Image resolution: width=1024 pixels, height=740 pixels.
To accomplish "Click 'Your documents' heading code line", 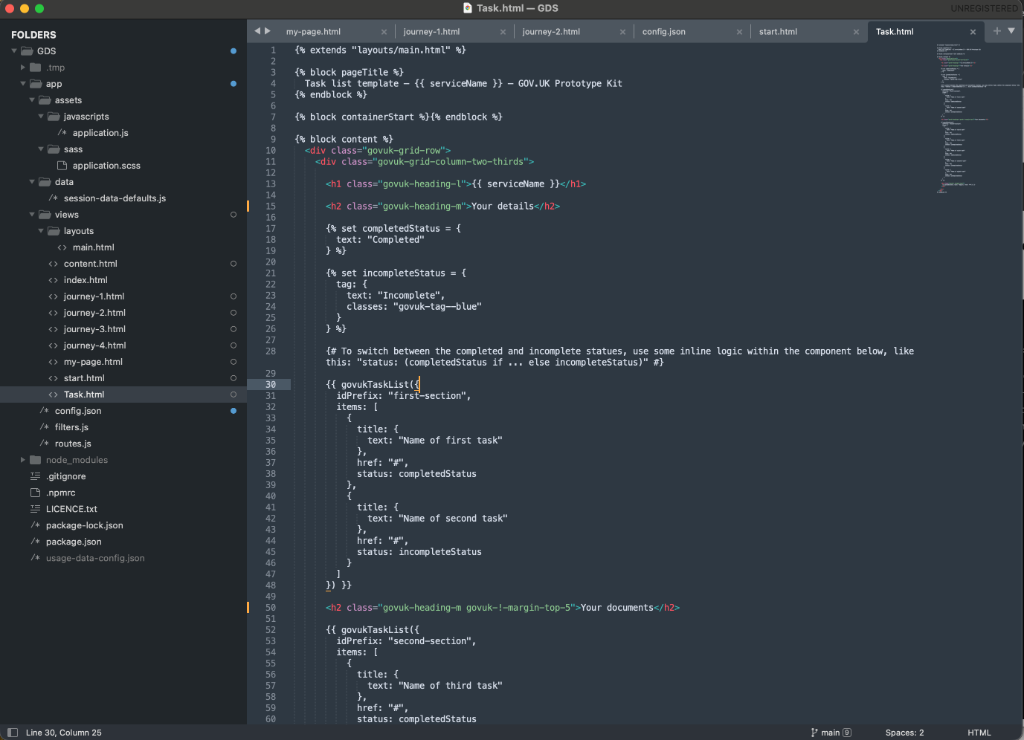I will [x=502, y=607].
